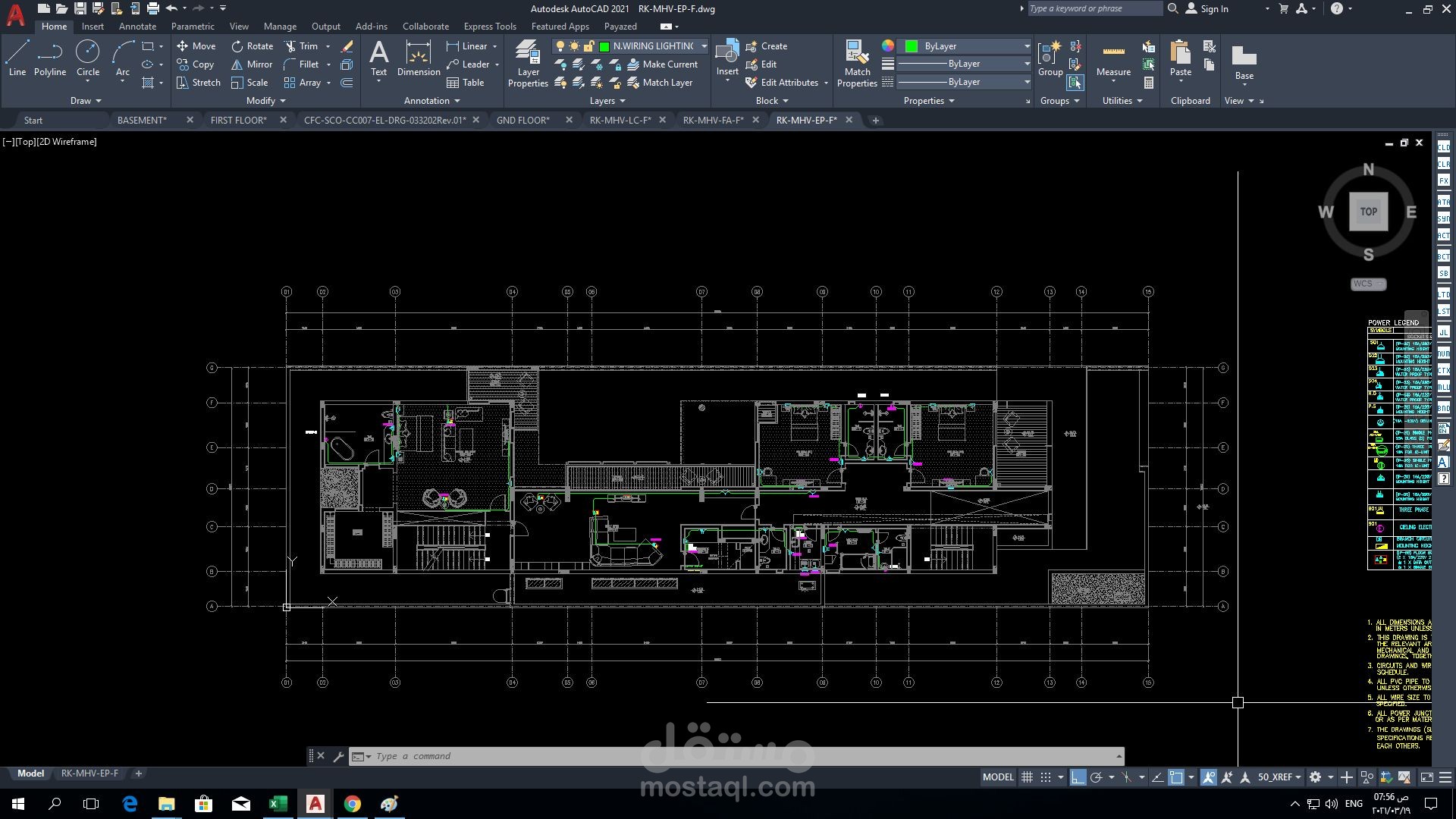Activate the Move command
This screenshot has width=1456, height=819.
(196, 46)
